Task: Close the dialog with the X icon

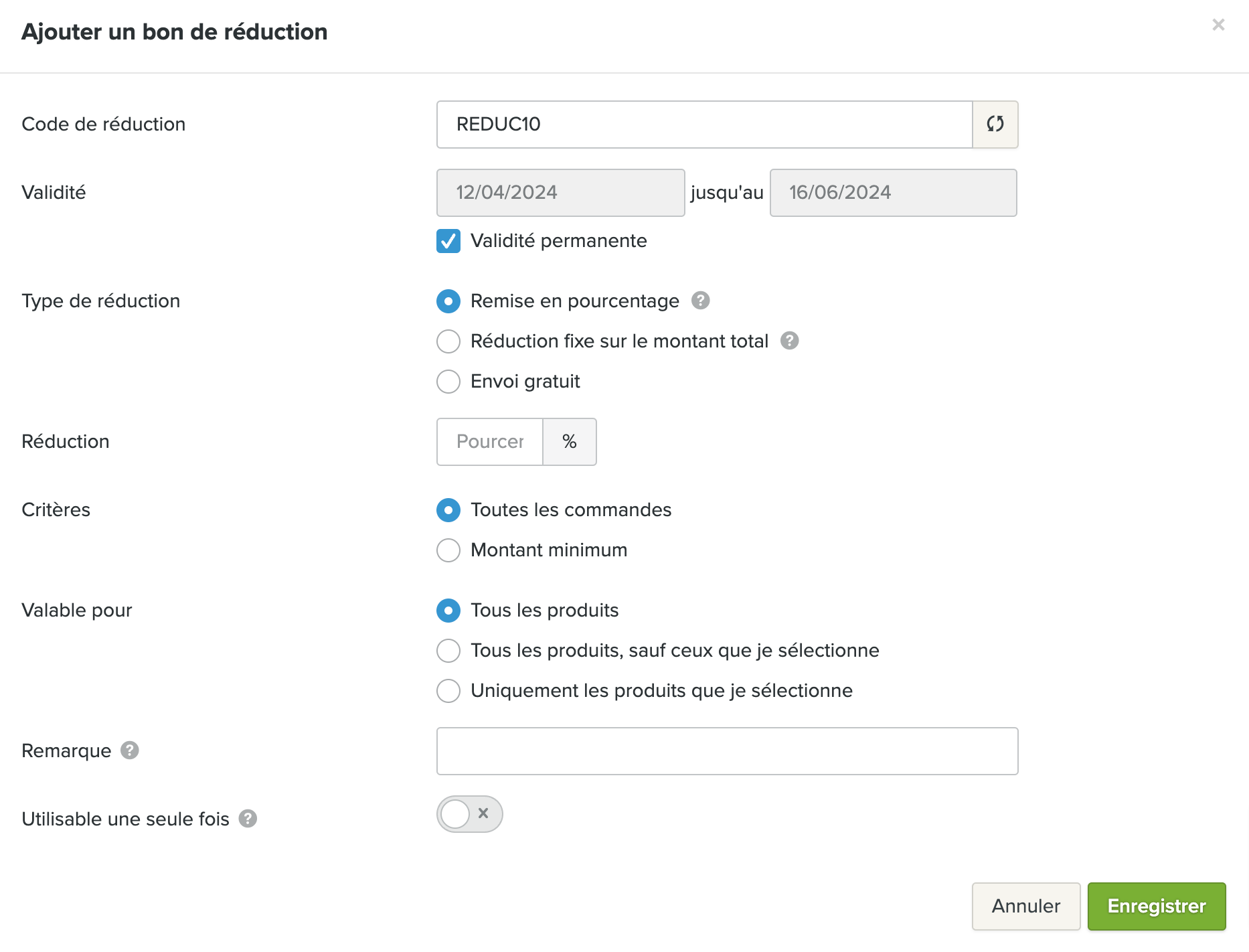Action: pos(1218,25)
